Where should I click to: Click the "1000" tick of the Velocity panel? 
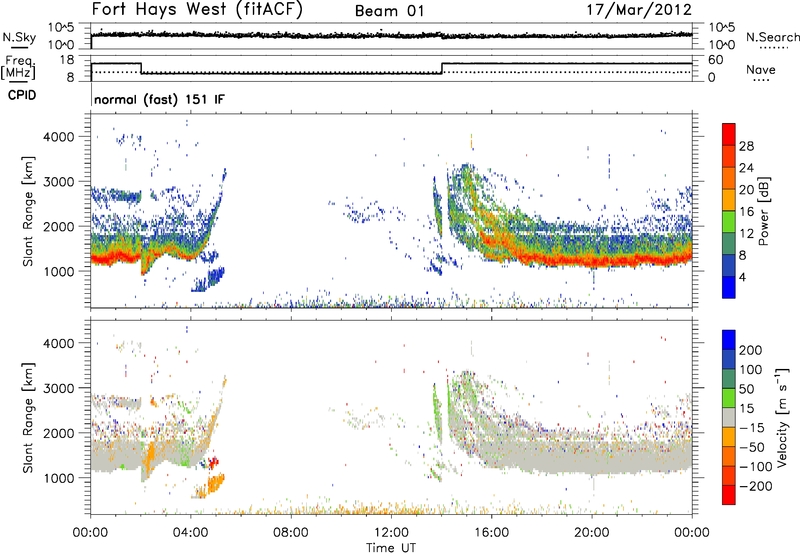tap(58, 478)
